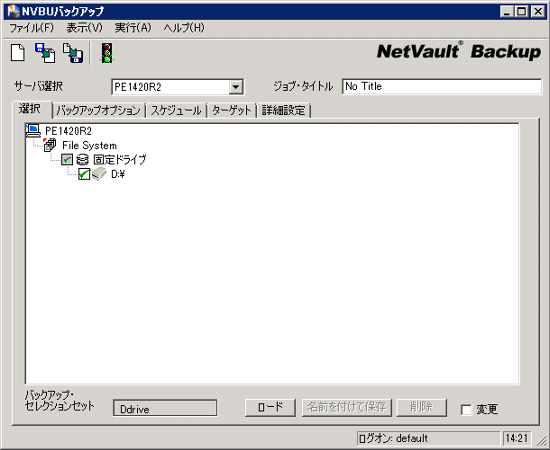This screenshot has height=450, width=550.
Task: Click the Save job floppy toolbar icon
Action: point(73,53)
